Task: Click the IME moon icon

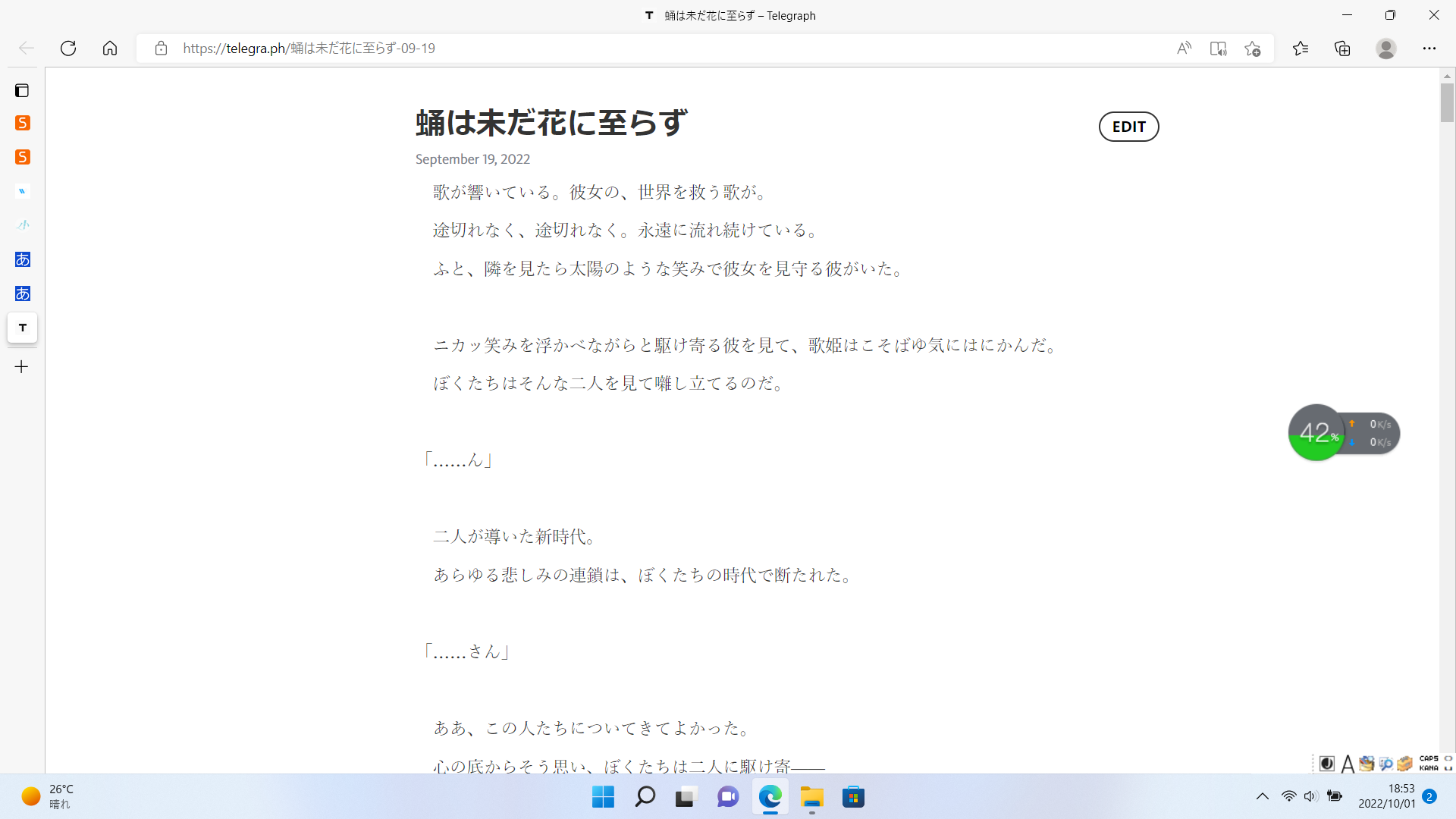Action: 1327,764
